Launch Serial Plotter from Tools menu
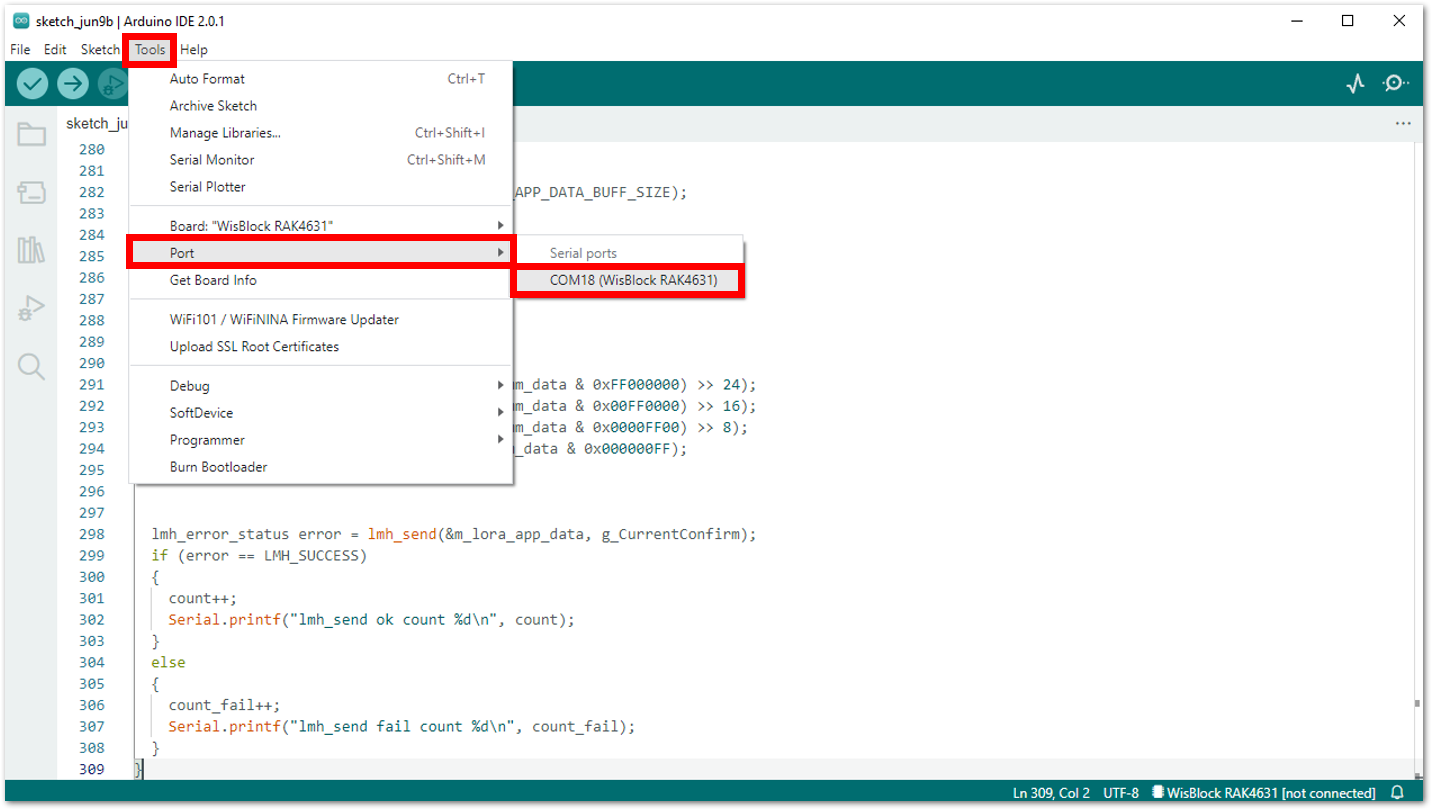This screenshot has height=810, width=1432. [321, 187]
